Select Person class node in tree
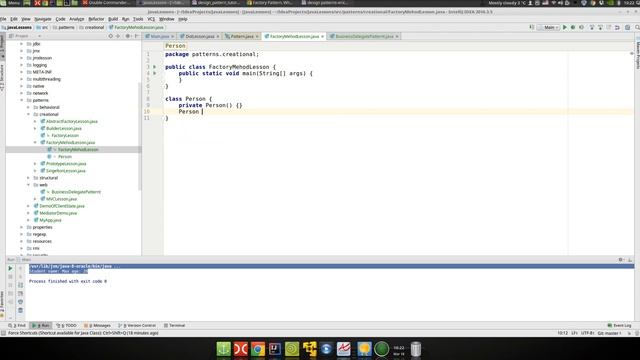Viewport: 640px width, 360px height. [64, 156]
